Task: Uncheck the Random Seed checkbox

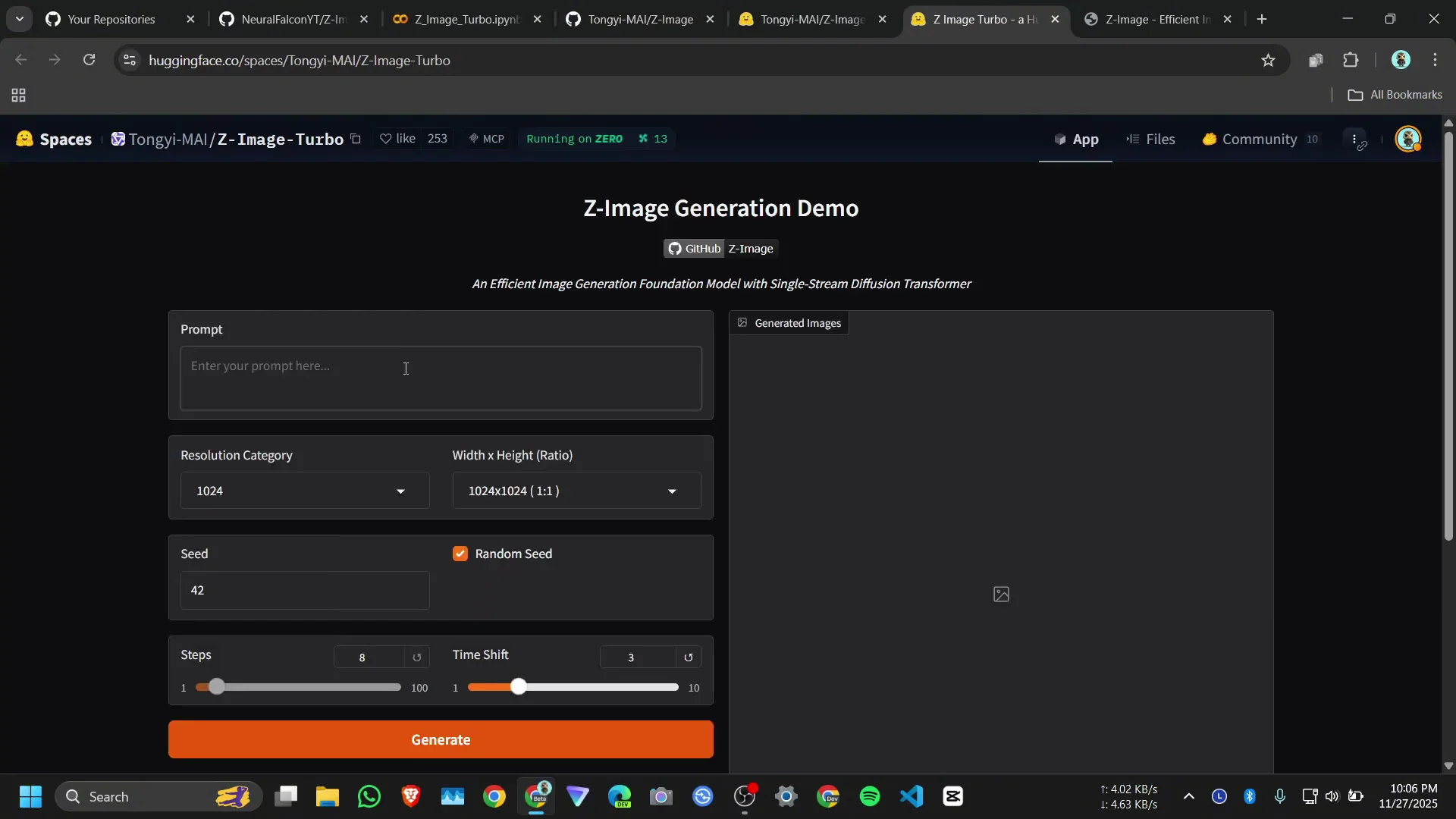Action: click(460, 554)
